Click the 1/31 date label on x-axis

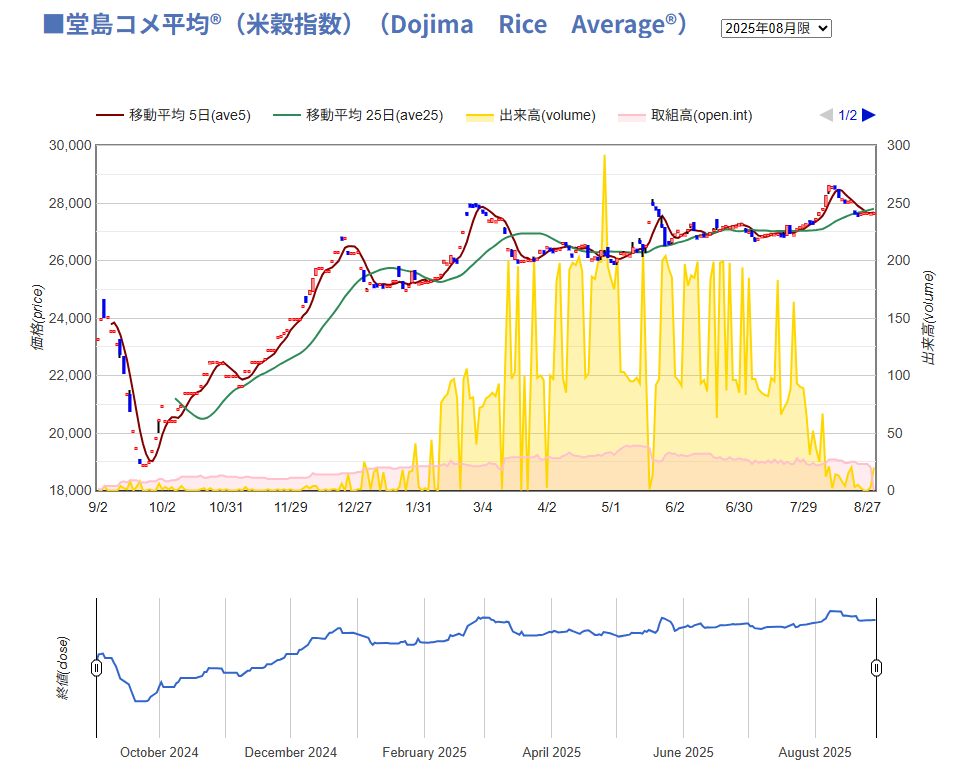(x=419, y=507)
